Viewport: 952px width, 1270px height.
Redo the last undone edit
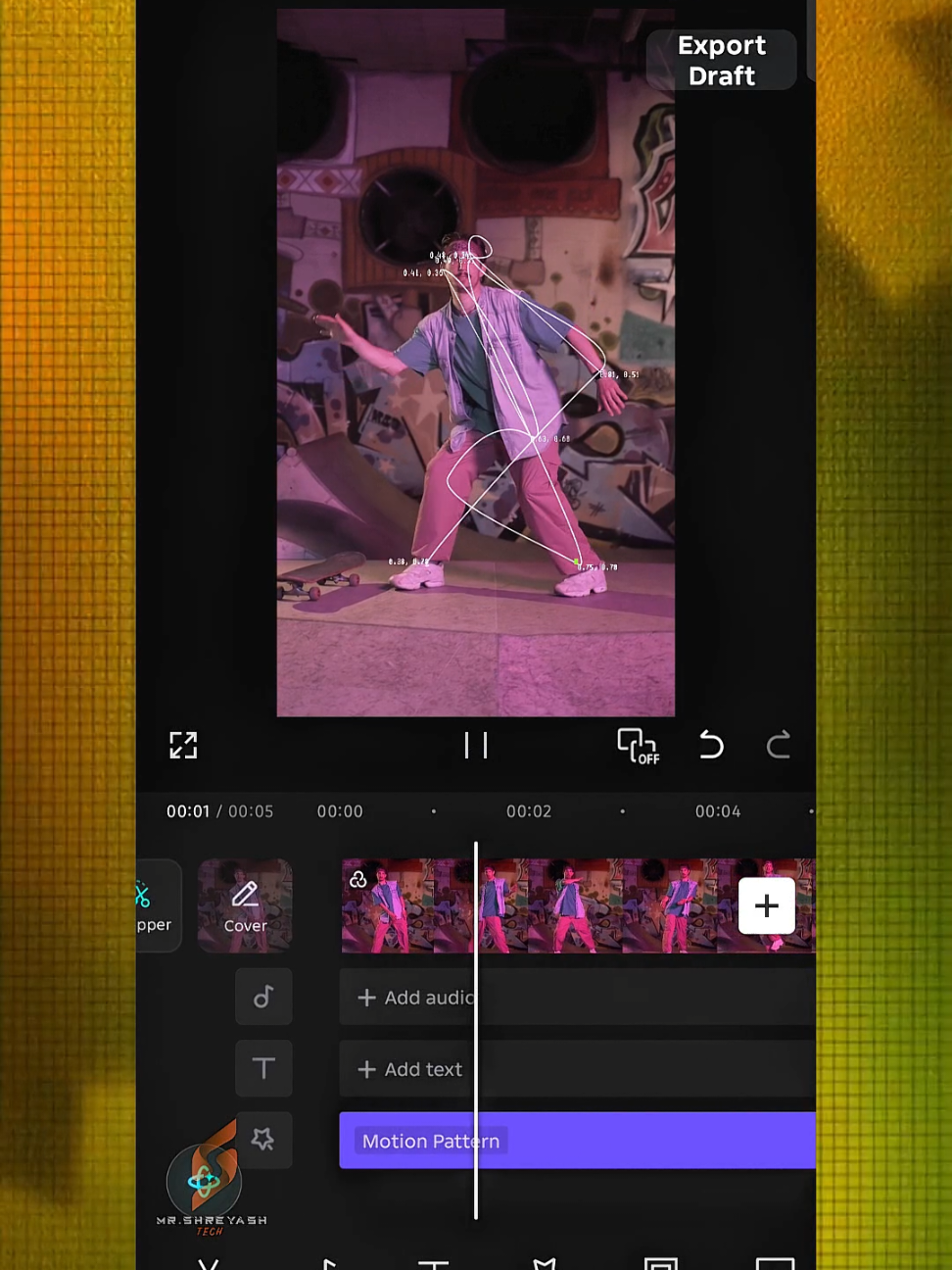pyautogui.click(x=779, y=746)
